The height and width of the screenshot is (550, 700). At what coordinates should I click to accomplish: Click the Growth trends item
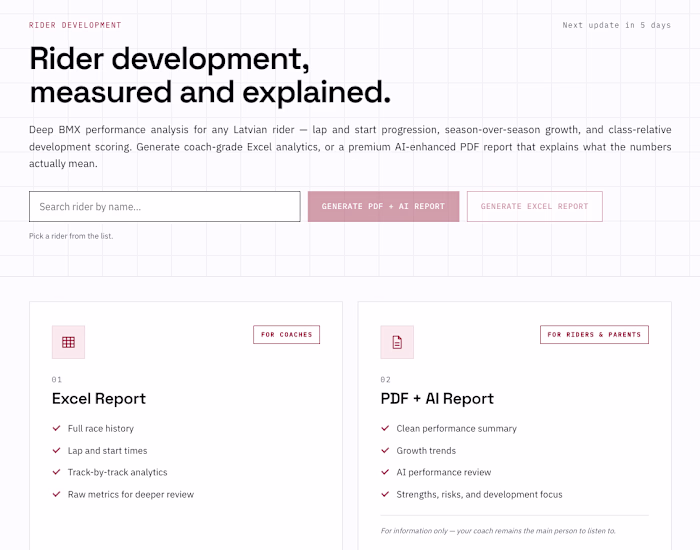tap(426, 450)
